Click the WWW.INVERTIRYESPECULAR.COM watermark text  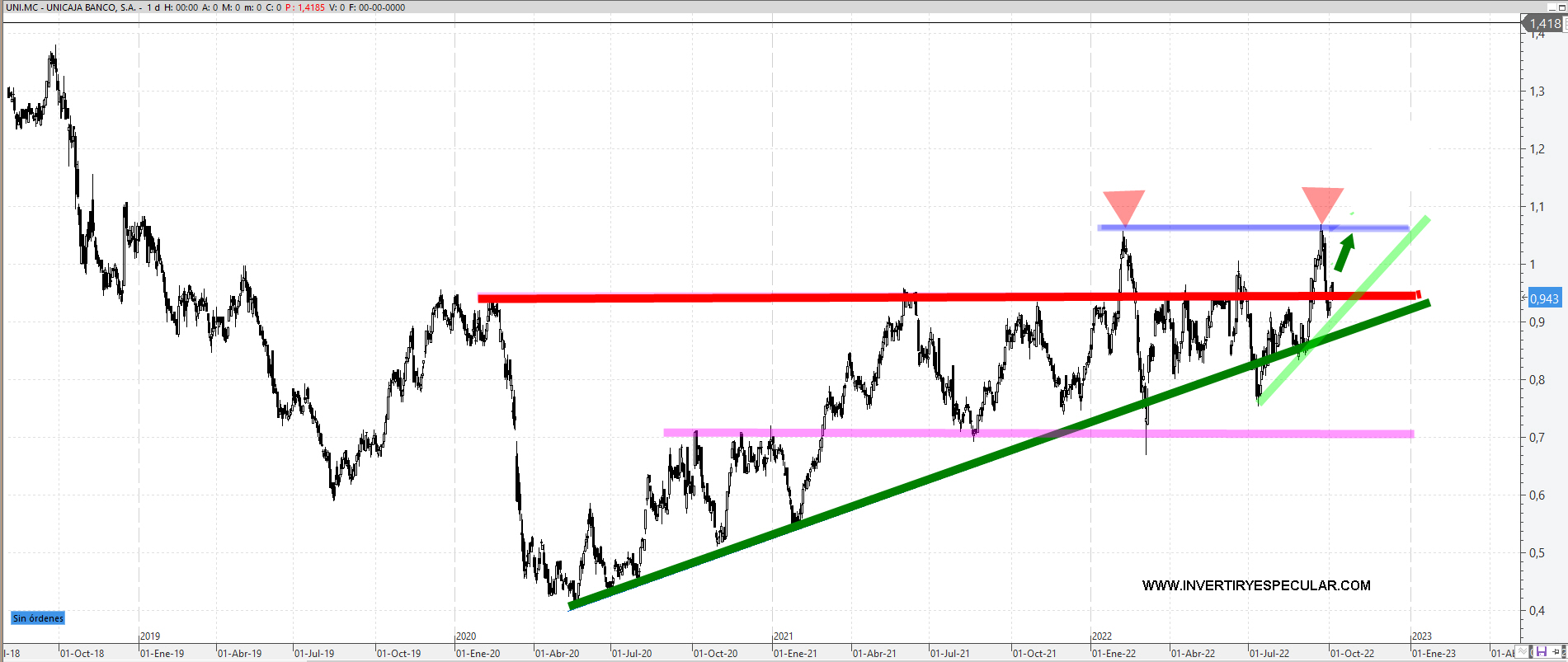1255,585
